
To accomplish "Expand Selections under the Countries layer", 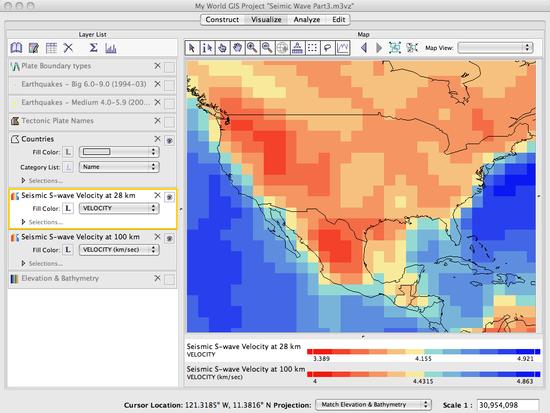I will tap(42, 181).
